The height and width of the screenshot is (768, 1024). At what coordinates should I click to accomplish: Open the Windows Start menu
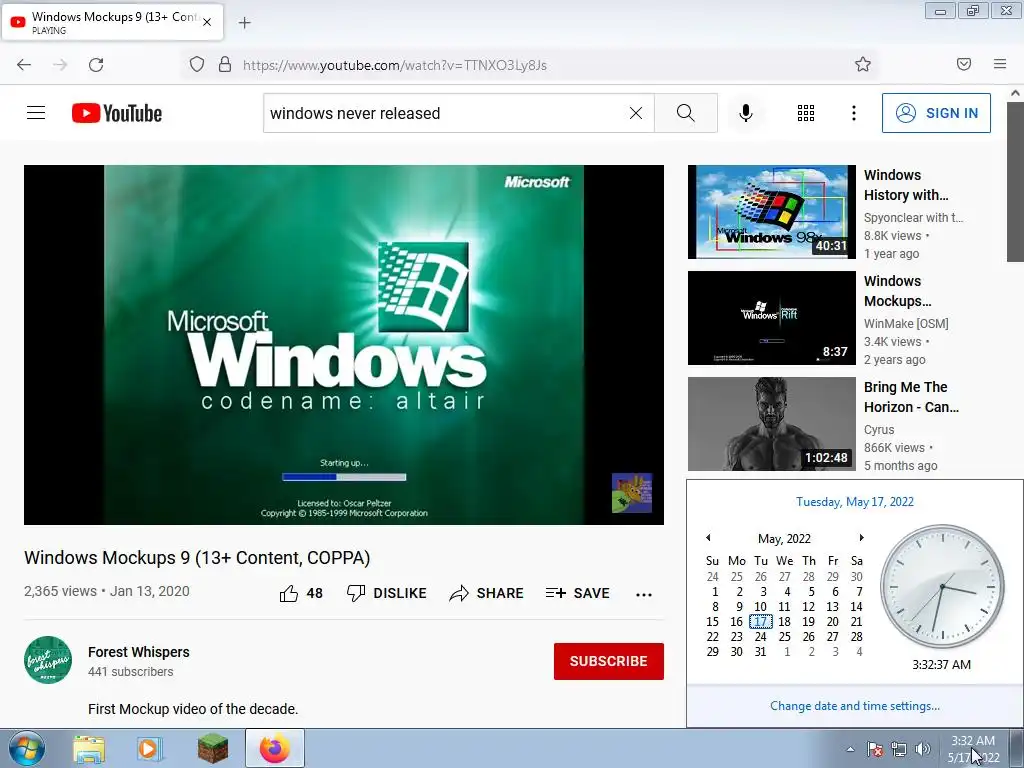click(x=27, y=748)
